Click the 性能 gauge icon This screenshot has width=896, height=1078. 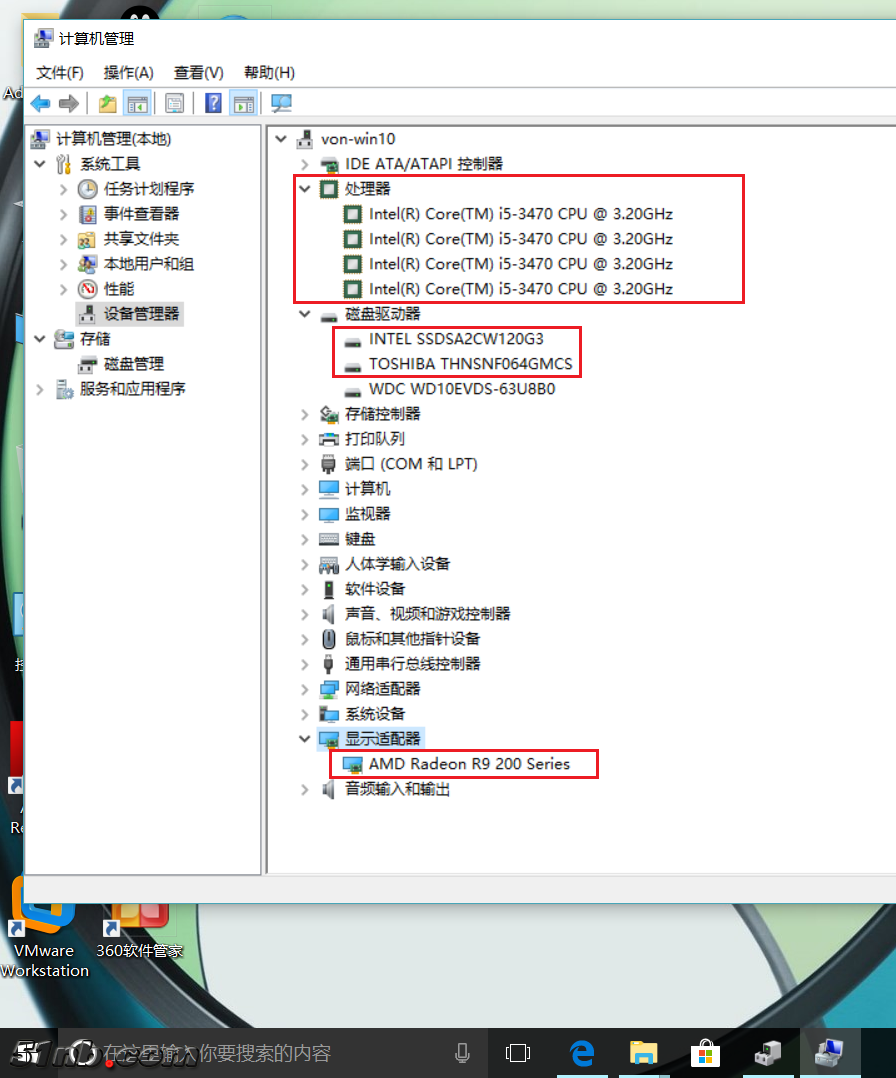click(87, 289)
